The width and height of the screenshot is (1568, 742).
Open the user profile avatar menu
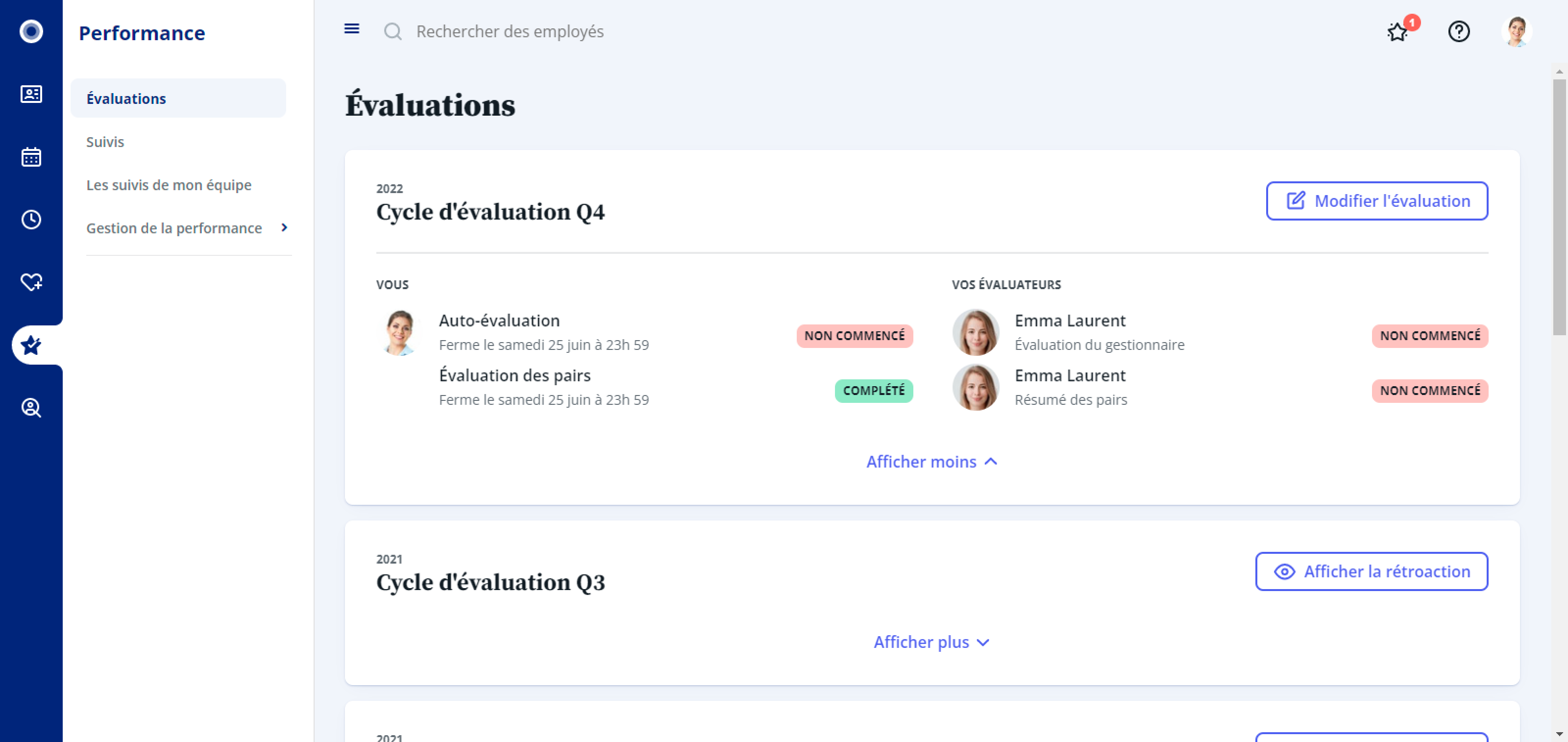click(x=1517, y=32)
